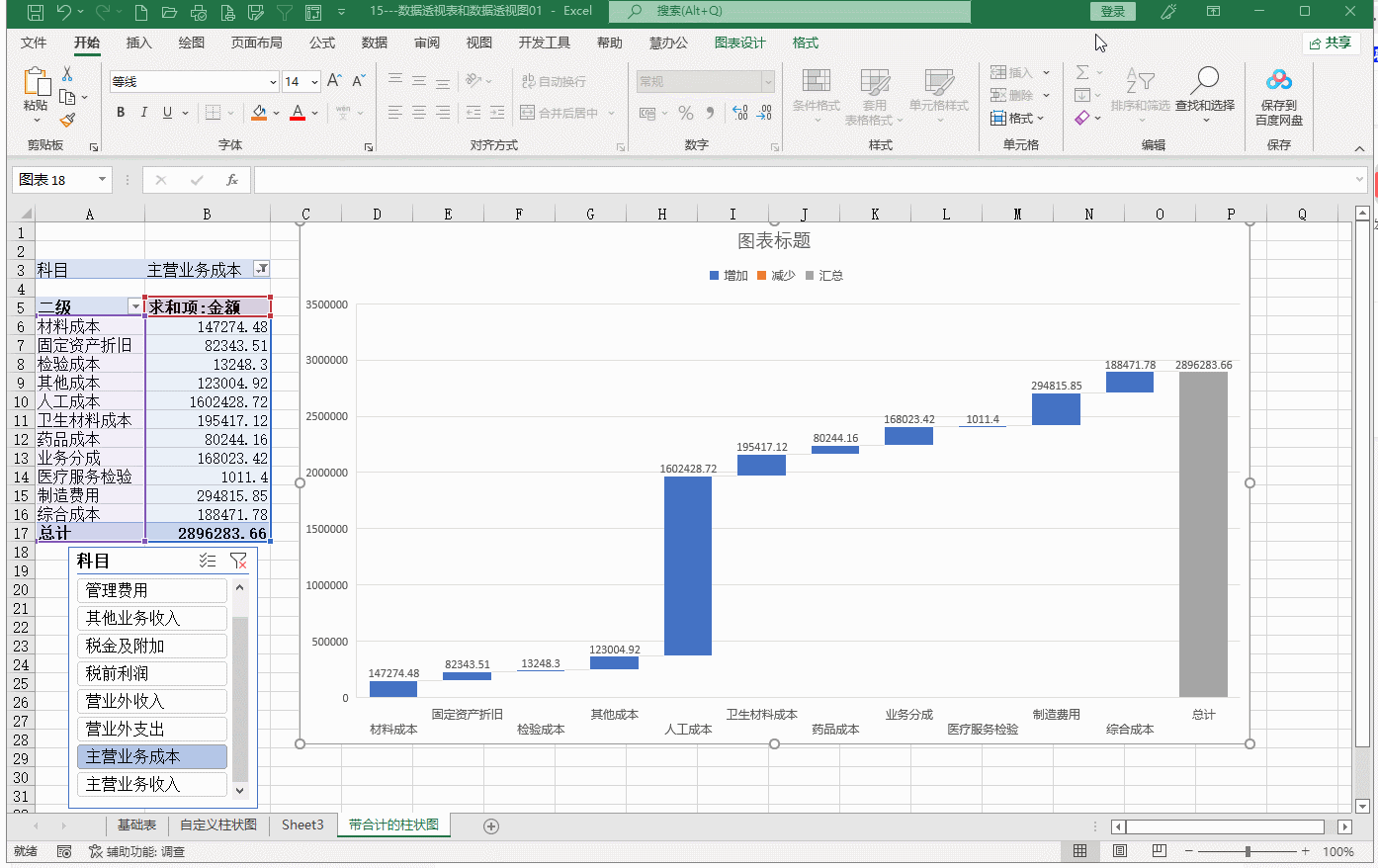Apply italic formatting
Screen dimensions: 1378x868
(x=144, y=113)
